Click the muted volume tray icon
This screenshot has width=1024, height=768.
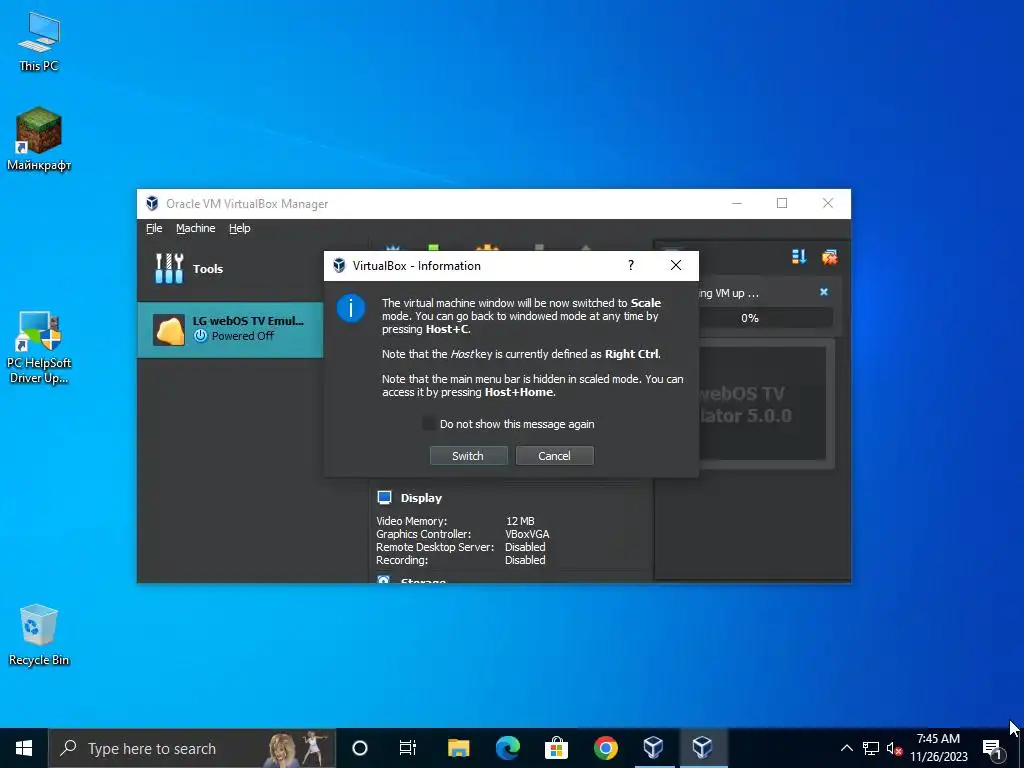pos(894,748)
